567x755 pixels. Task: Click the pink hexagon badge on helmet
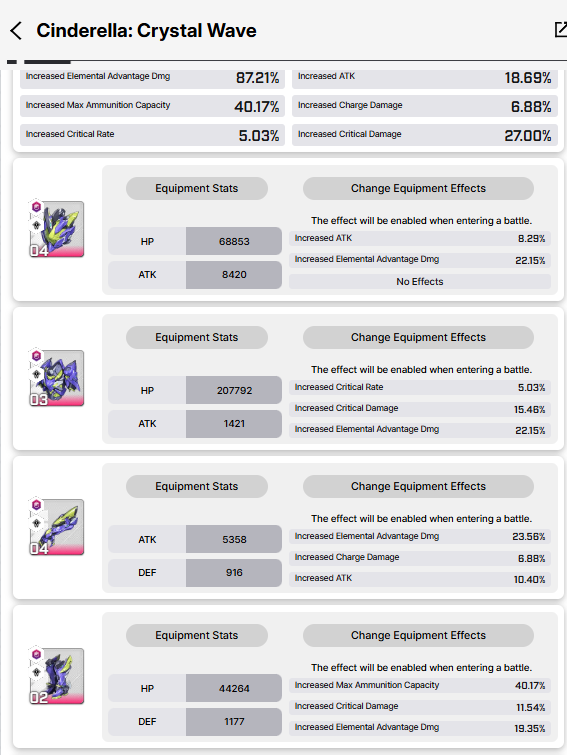coord(36,207)
